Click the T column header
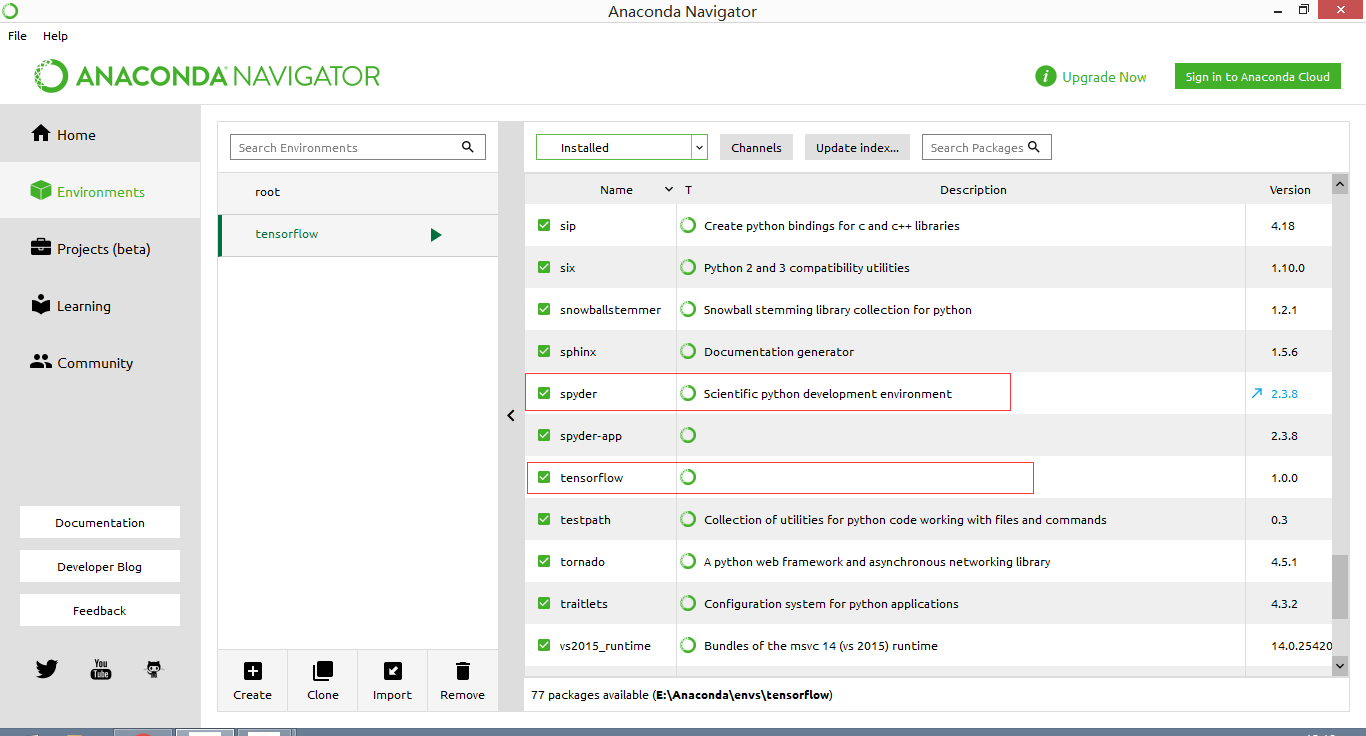Viewport: 1366px width, 736px height. [x=688, y=190]
